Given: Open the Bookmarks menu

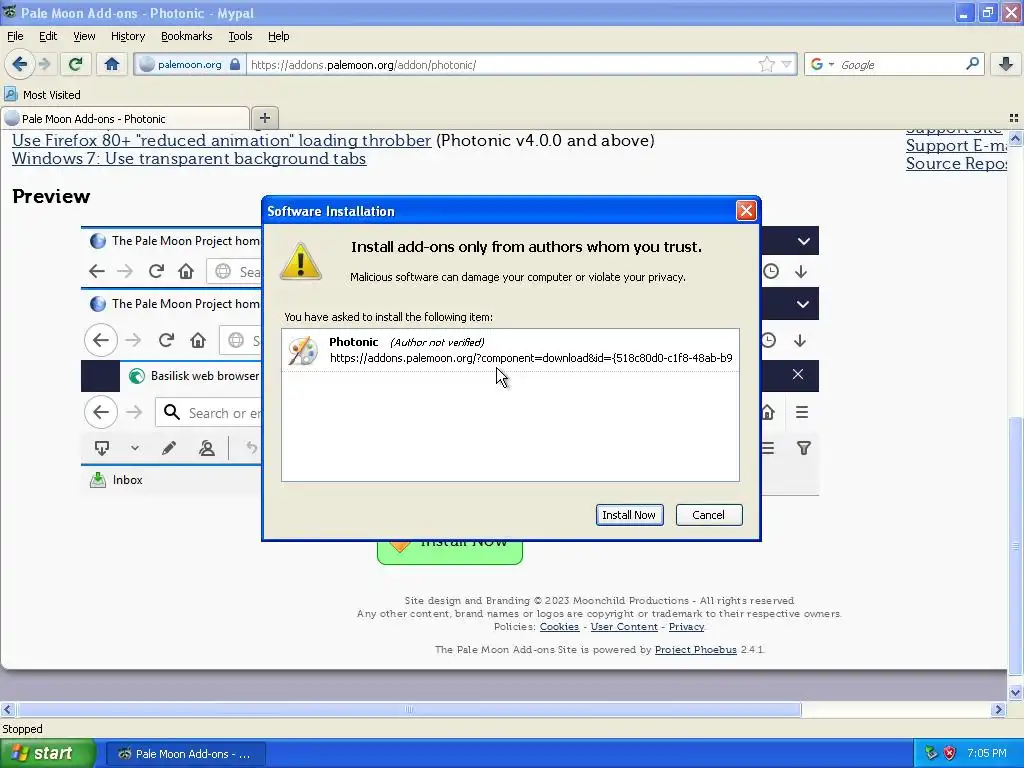Looking at the screenshot, I should 187,36.
